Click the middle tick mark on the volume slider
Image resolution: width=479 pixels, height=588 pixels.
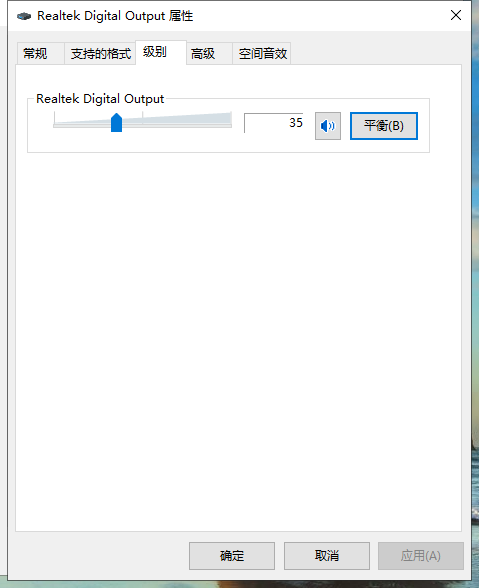pos(143,117)
